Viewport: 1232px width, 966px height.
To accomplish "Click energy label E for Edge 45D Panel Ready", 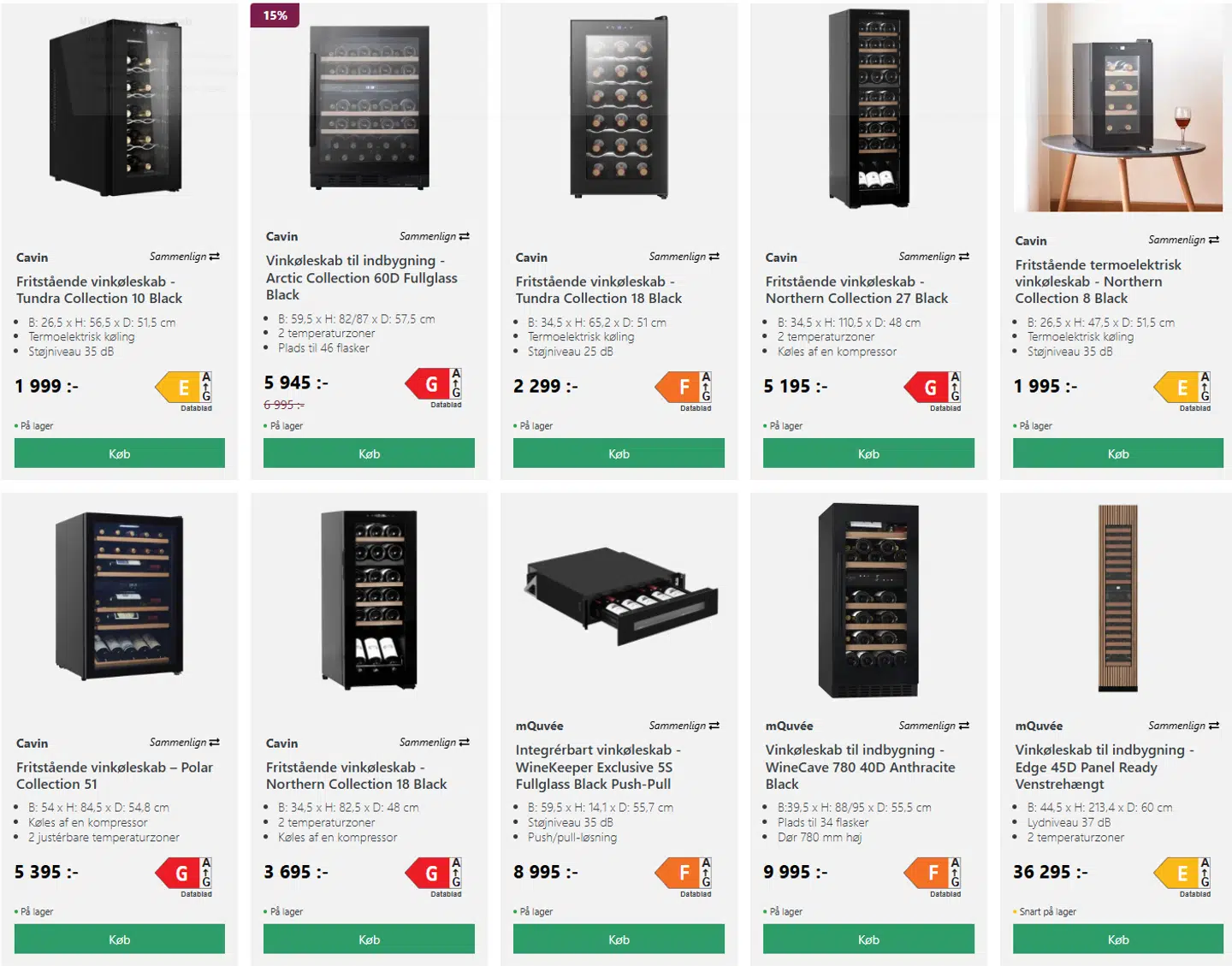I will (1182, 874).
